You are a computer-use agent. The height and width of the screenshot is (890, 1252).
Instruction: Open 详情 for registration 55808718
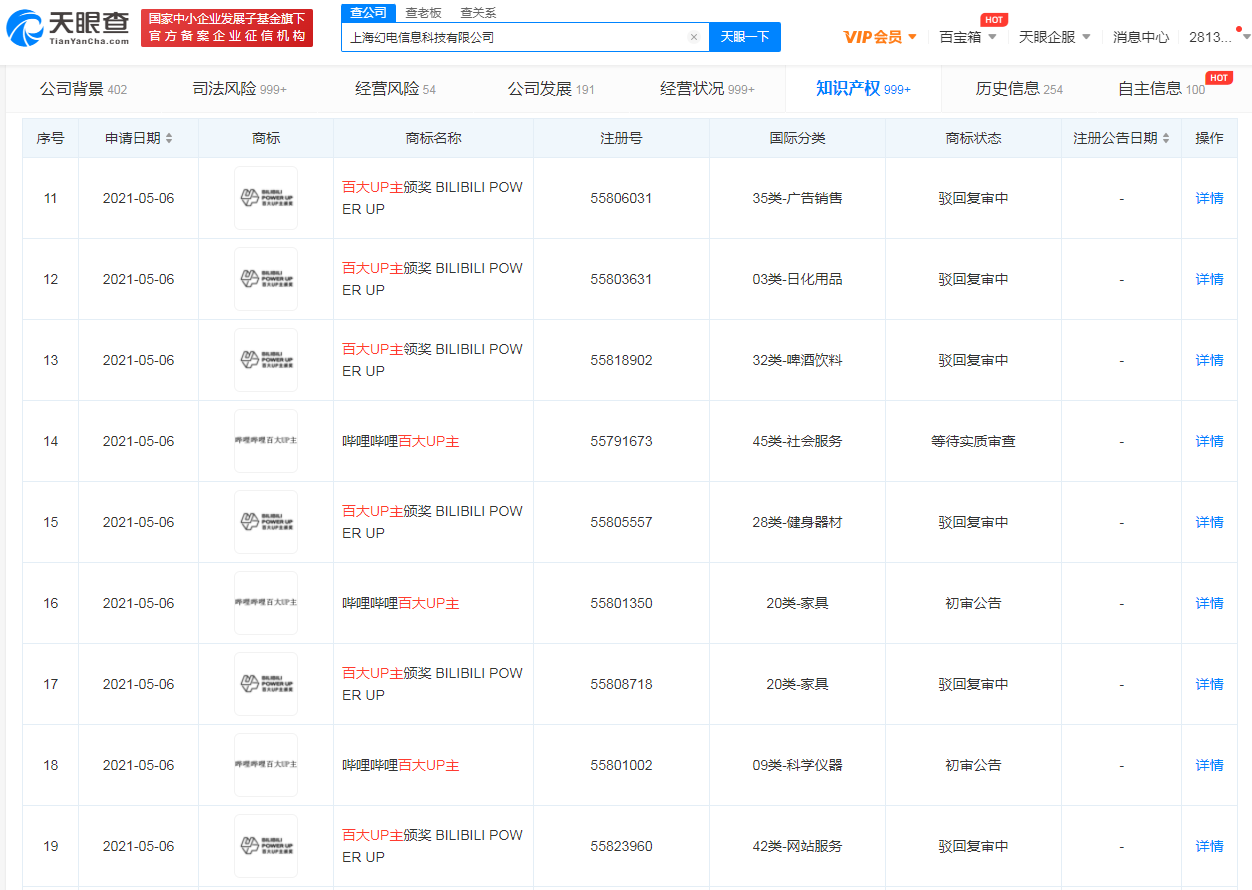pos(1209,684)
